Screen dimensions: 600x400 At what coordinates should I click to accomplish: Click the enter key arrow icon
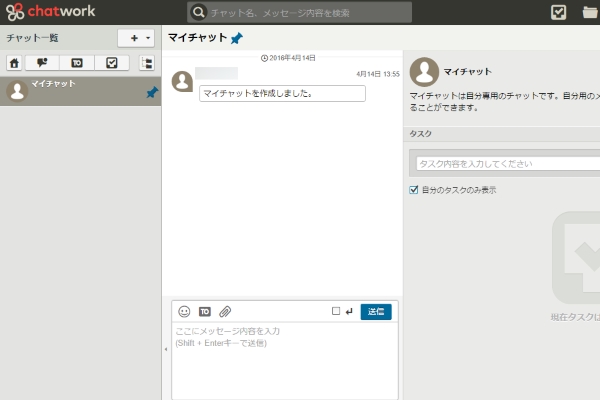coord(349,312)
